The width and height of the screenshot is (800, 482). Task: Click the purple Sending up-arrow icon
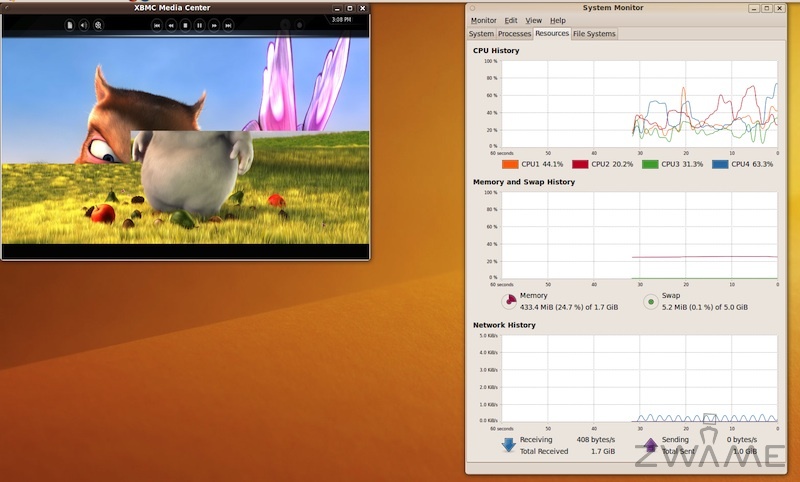650,445
